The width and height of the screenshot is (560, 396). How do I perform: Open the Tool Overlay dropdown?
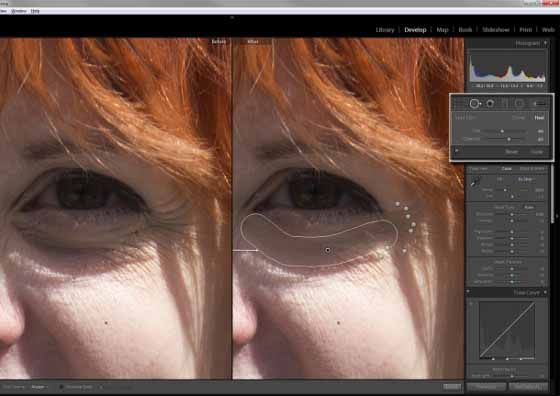coord(39,387)
